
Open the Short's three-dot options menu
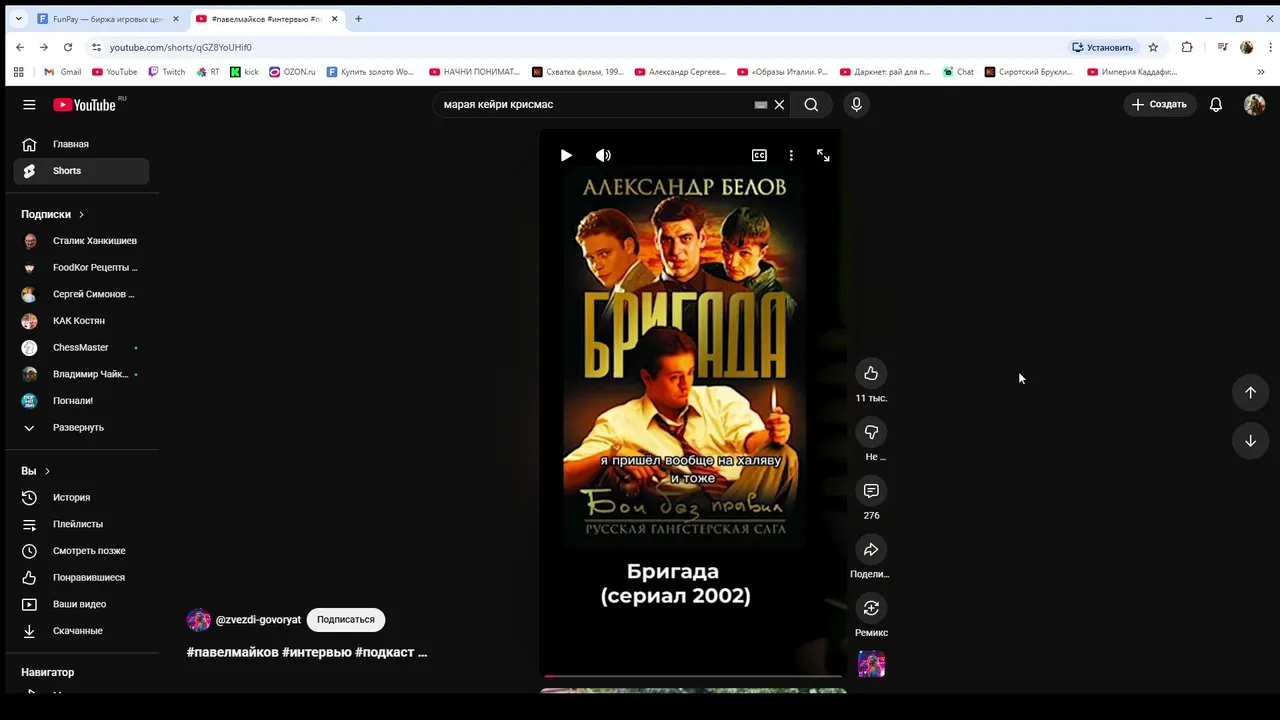click(x=791, y=155)
